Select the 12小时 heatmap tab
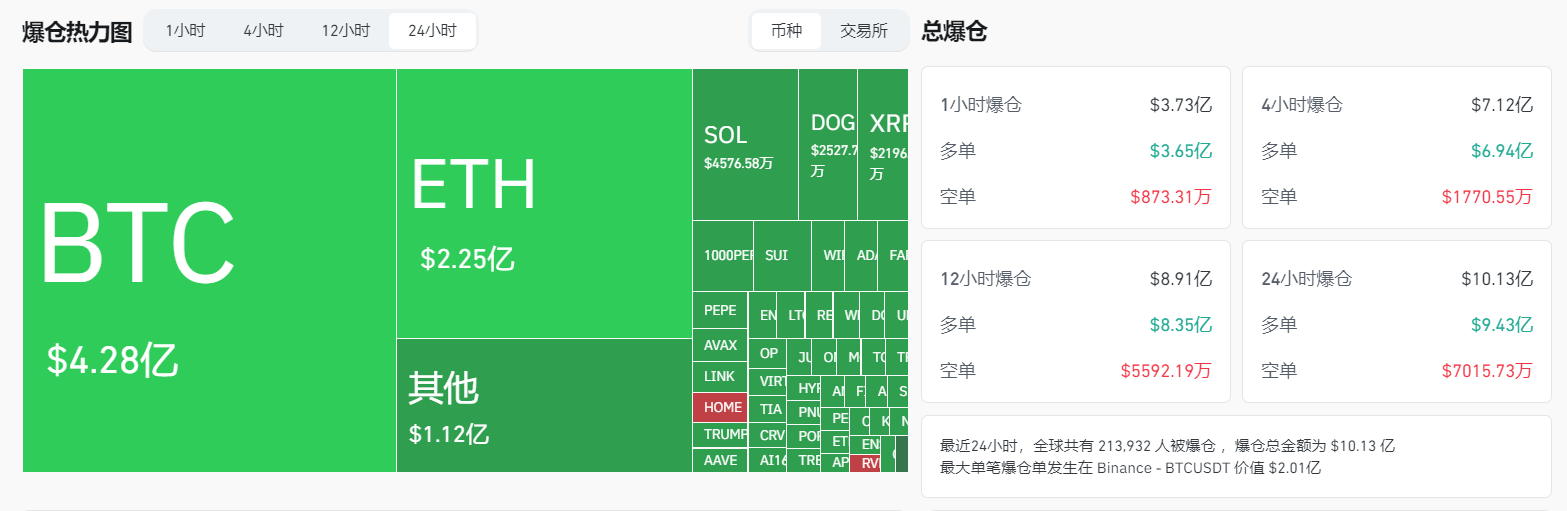 (x=345, y=31)
